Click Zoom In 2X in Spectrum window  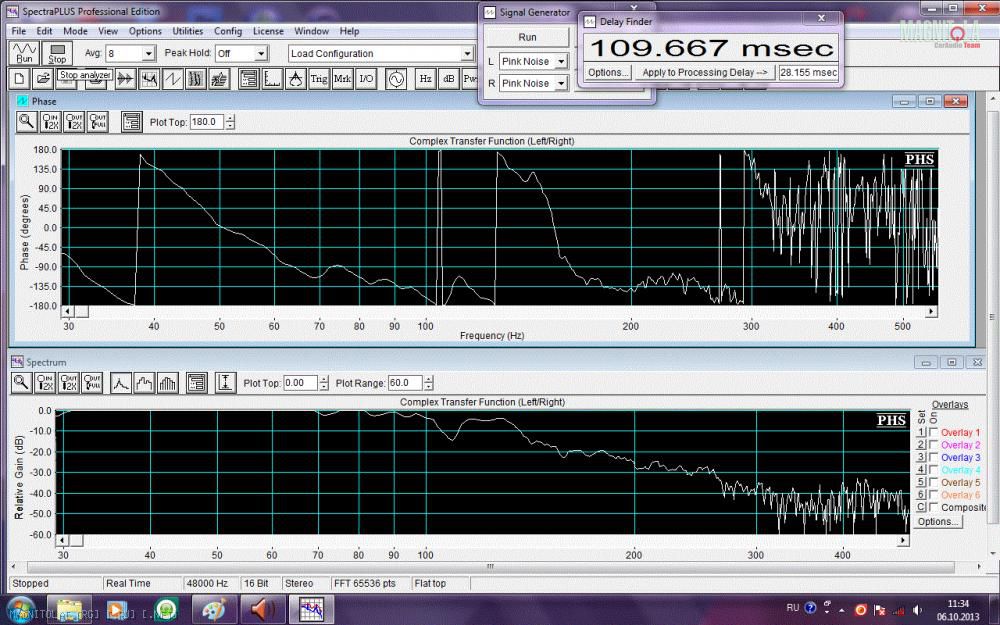(45, 383)
